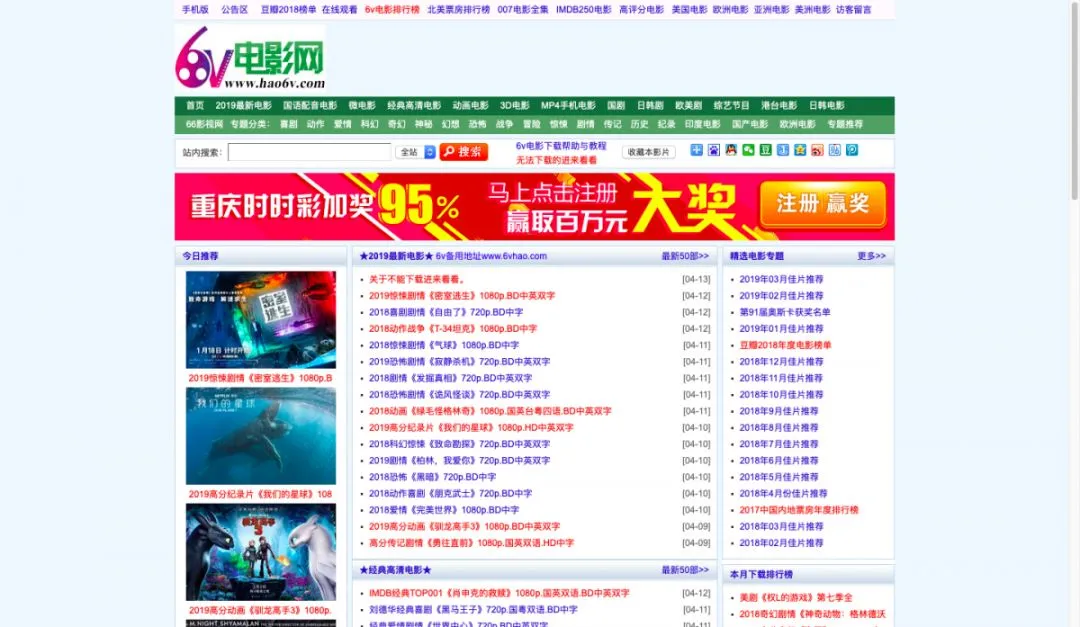1080x627 pixels.
Task: Open 美剧《权L的游戏》第七季全 link
Action: pos(796,597)
